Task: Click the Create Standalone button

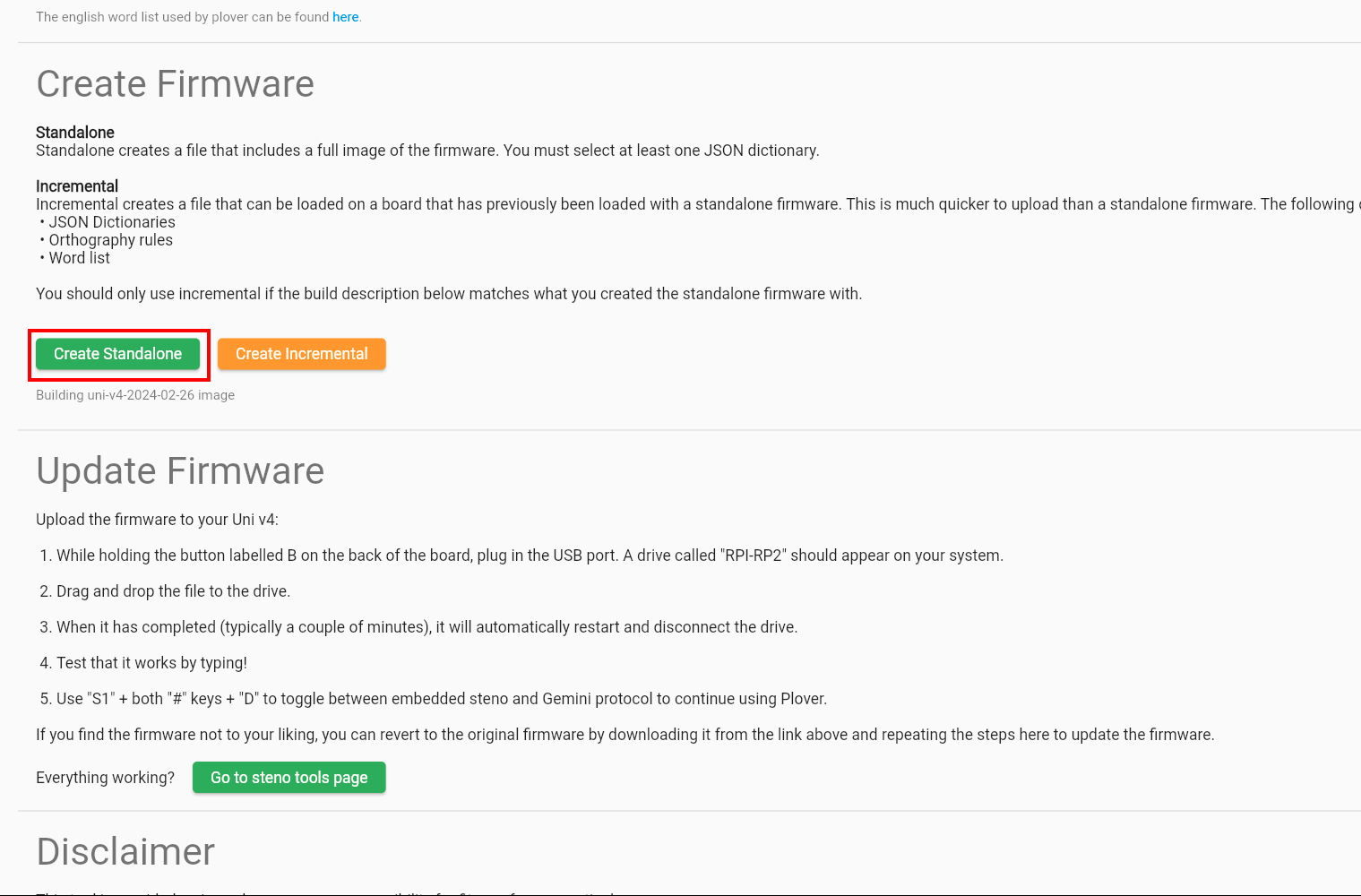Action: [117, 354]
